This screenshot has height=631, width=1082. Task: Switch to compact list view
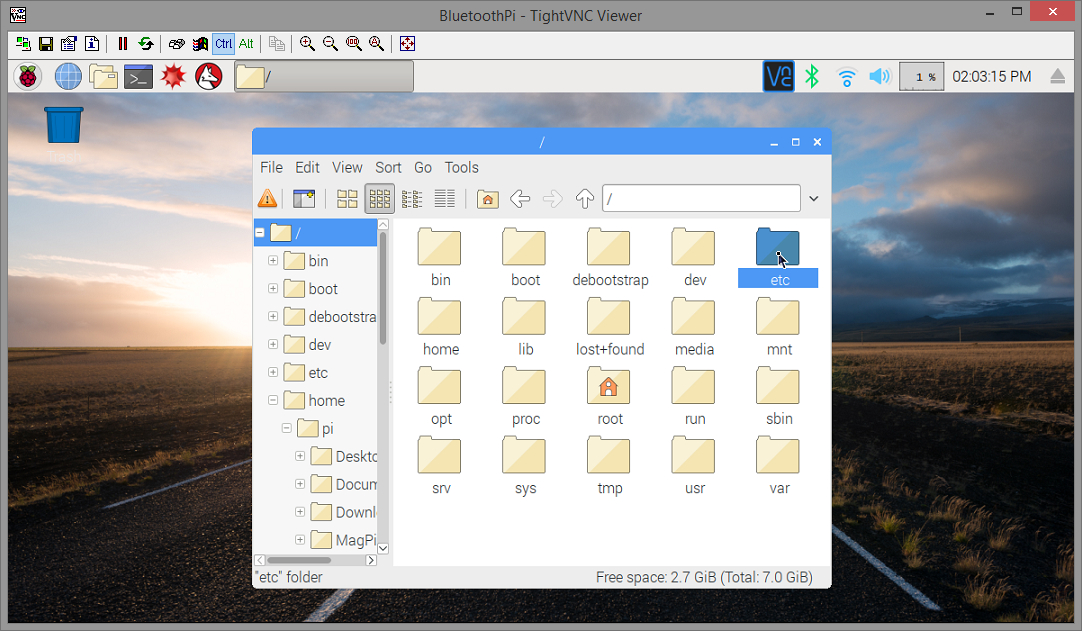click(412, 199)
